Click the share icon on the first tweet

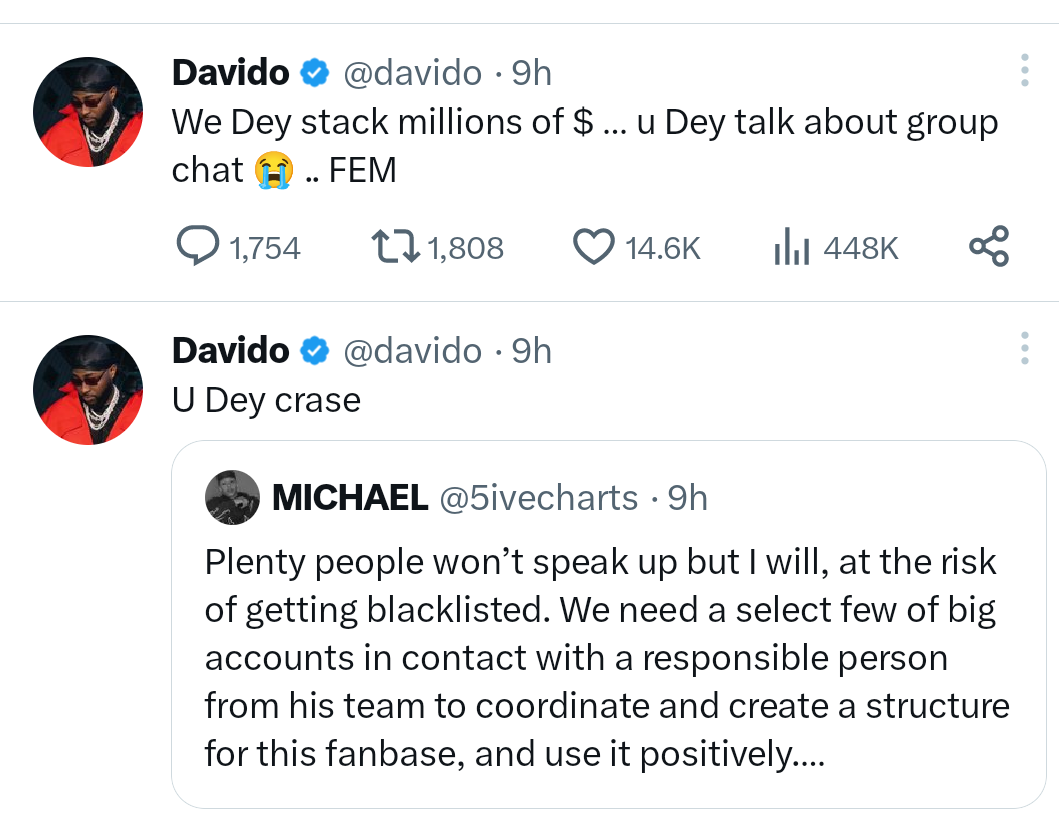point(989,246)
